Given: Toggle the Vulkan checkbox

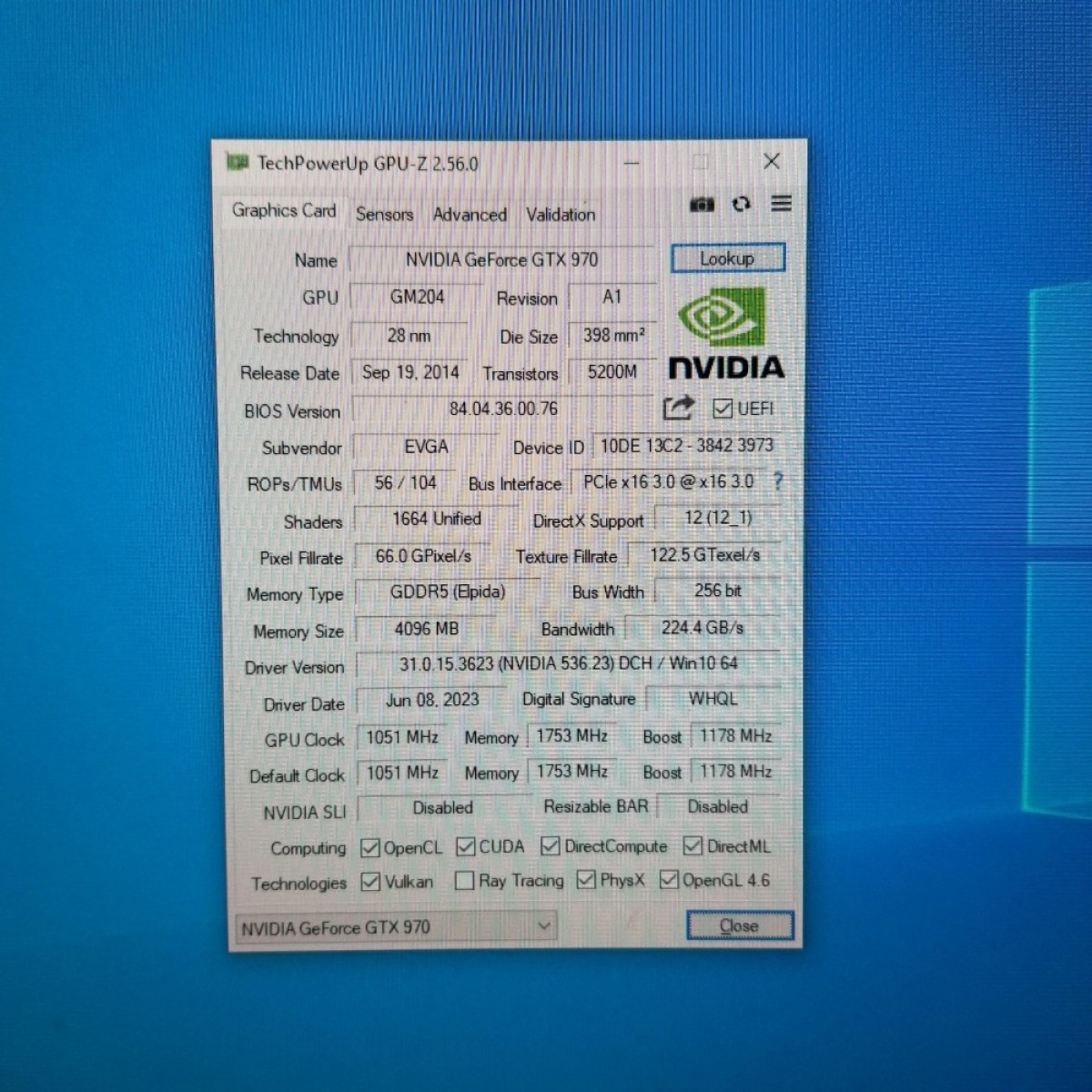Looking at the screenshot, I should (370, 882).
